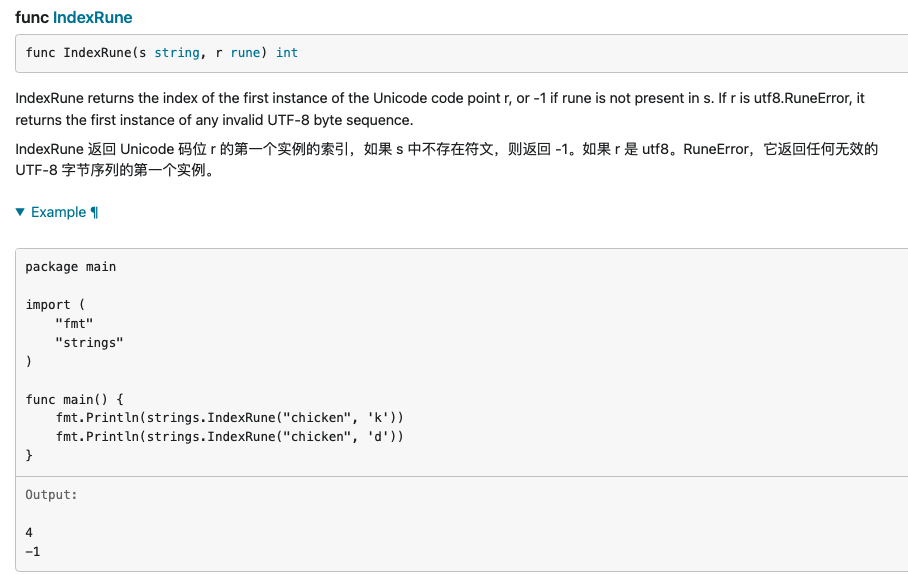The width and height of the screenshot is (908, 575).
Task: Click the rune type in function signature
Action: tap(245, 53)
